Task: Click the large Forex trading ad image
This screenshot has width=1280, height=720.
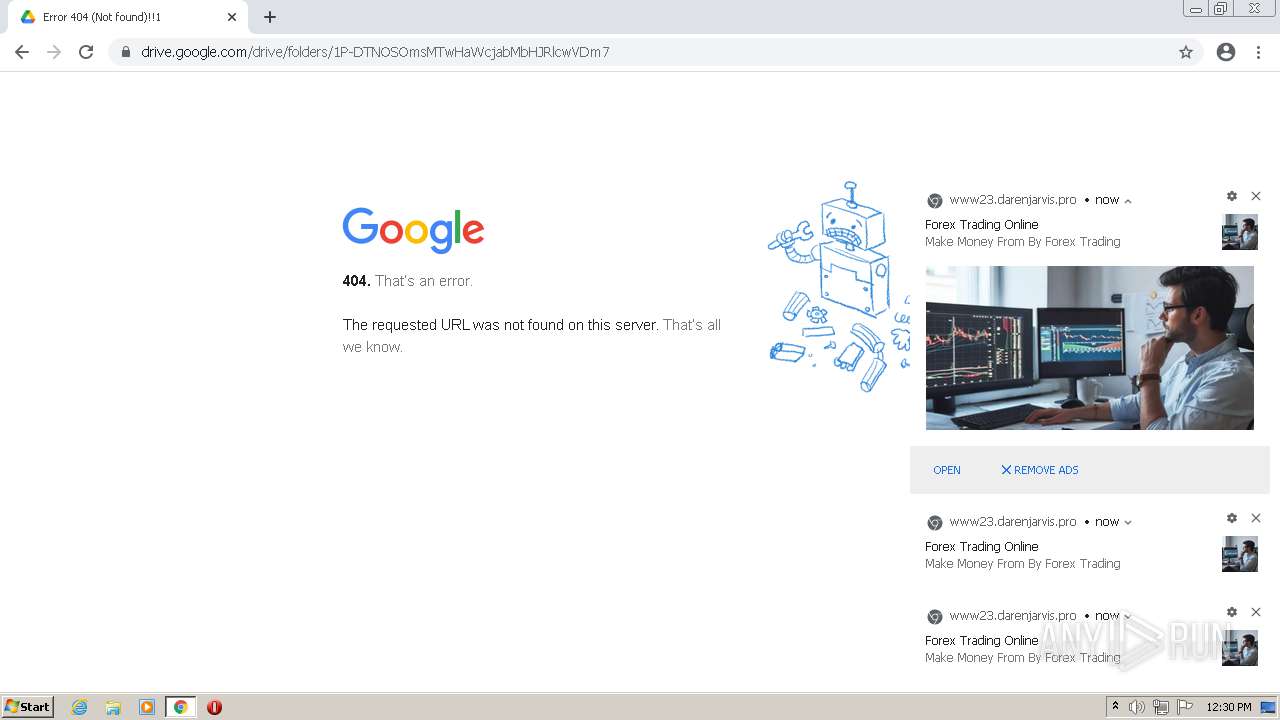Action: tap(1089, 348)
